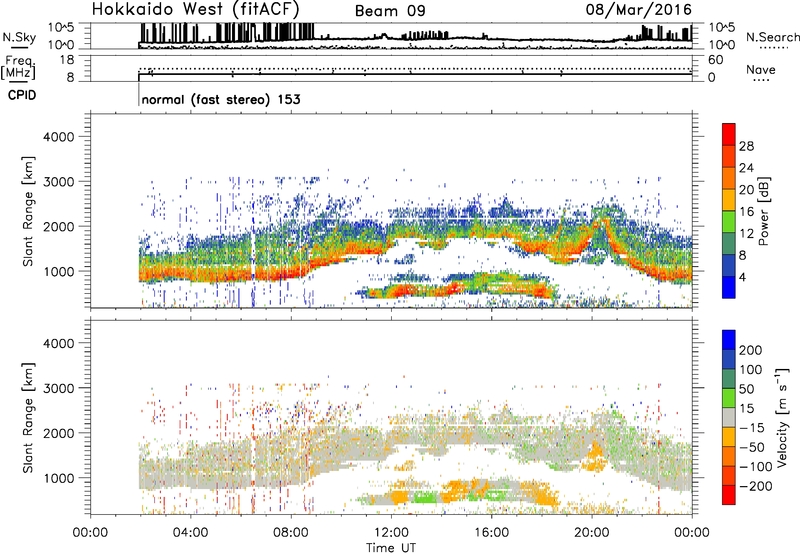
Task: Click 'Slant Range [km]' label of power panel
Action: 28,211
